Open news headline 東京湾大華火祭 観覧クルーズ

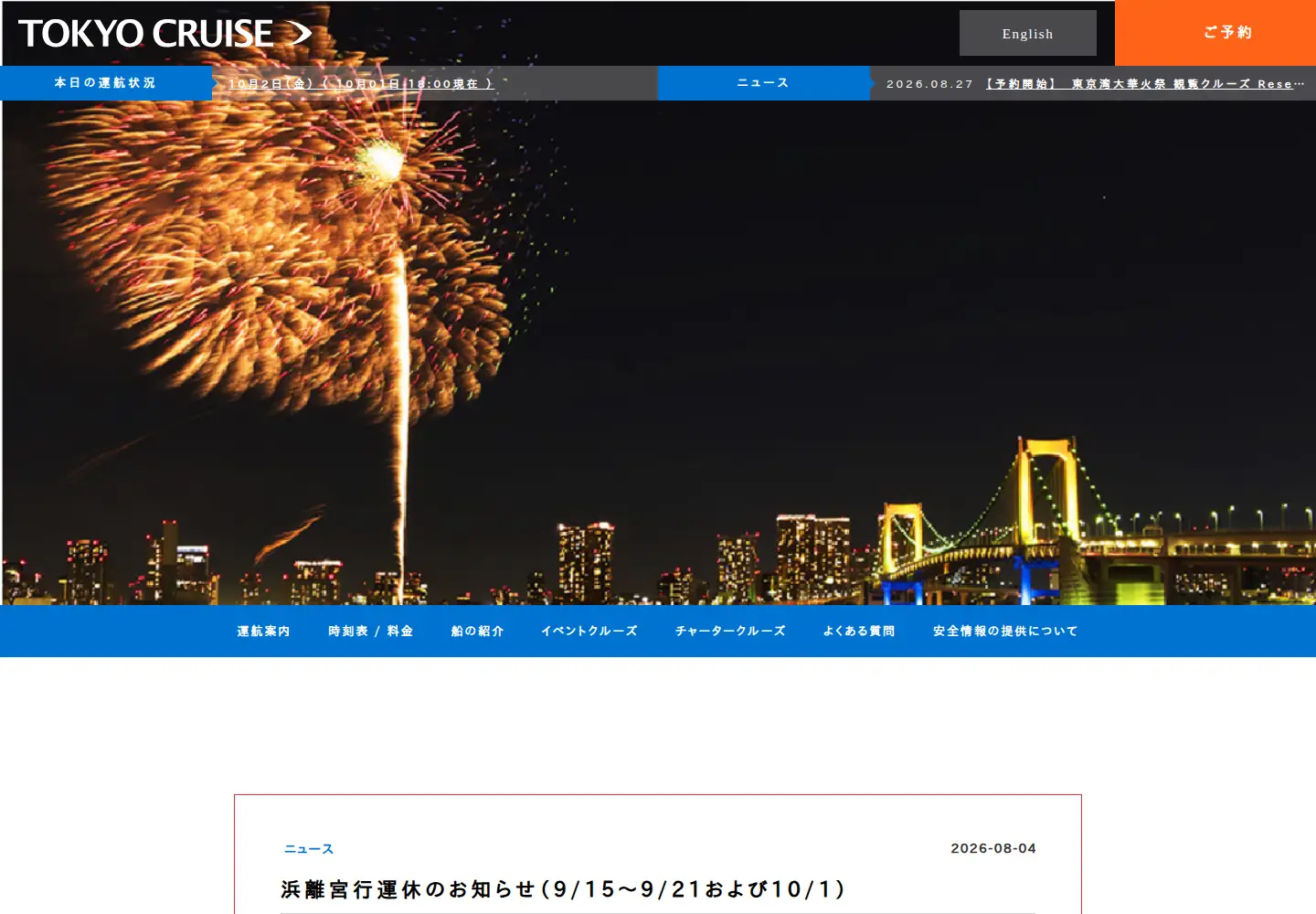[x=1144, y=84]
